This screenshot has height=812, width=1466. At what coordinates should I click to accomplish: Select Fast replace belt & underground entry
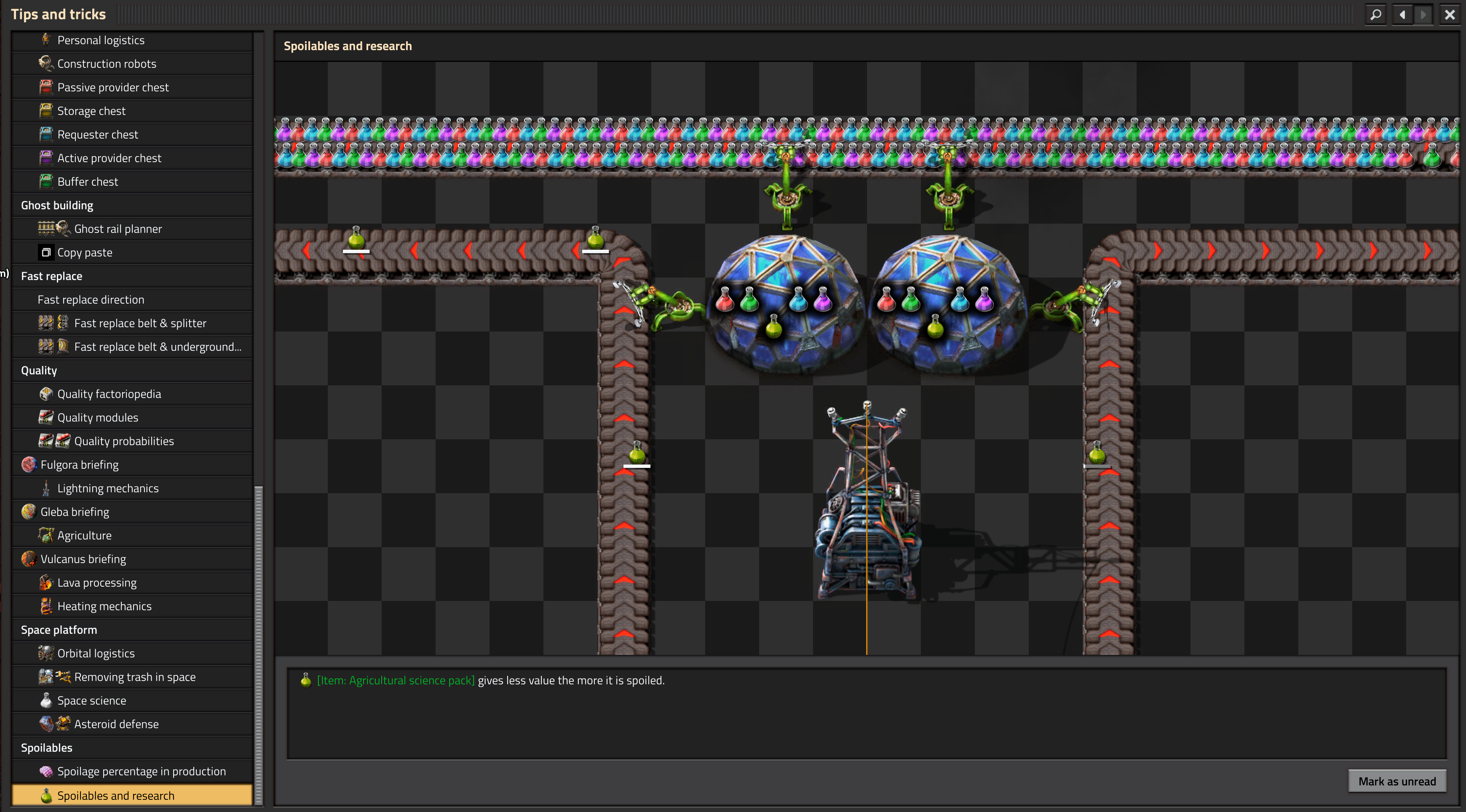tap(132, 347)
